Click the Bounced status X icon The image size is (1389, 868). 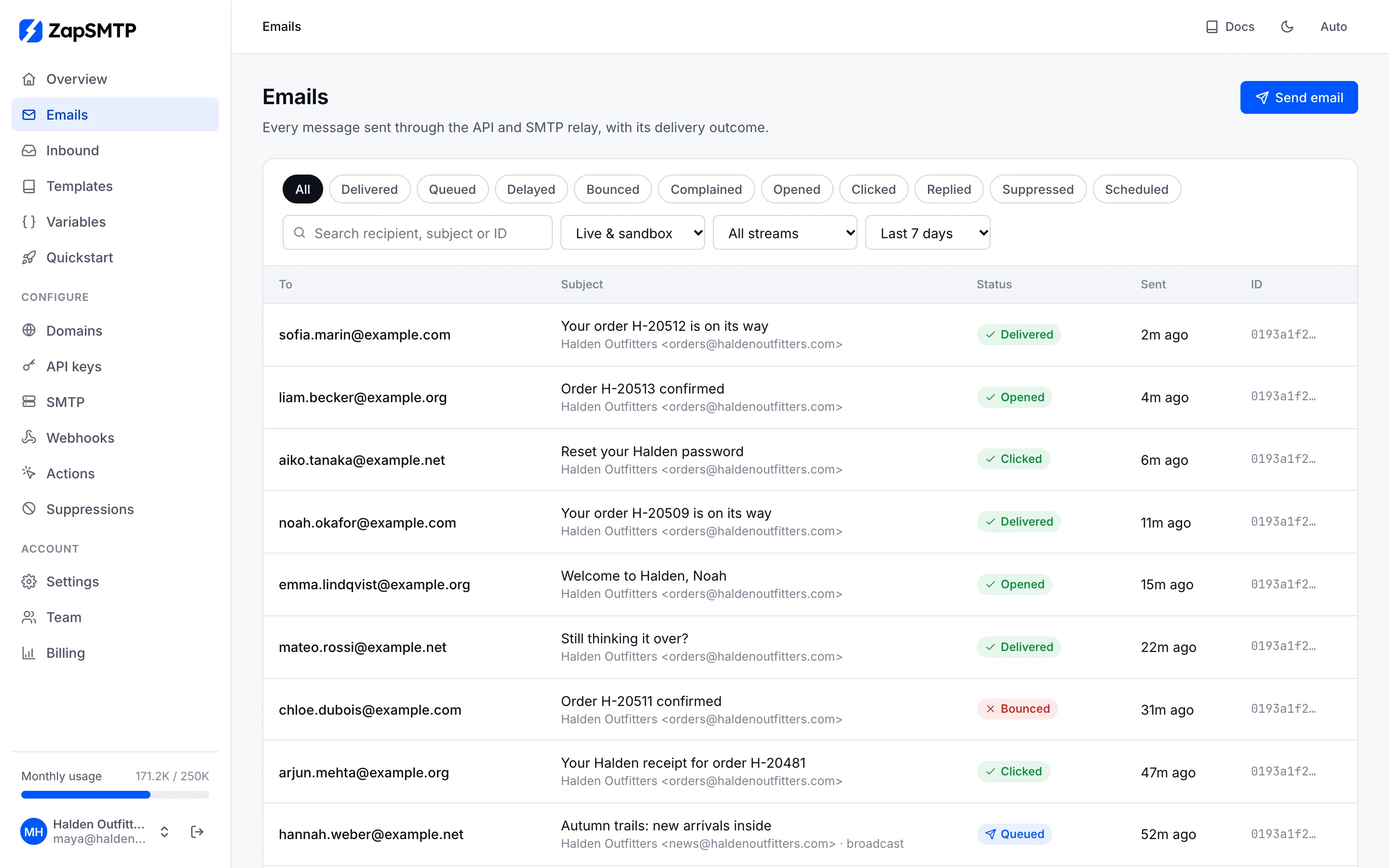tap(991, 708)
